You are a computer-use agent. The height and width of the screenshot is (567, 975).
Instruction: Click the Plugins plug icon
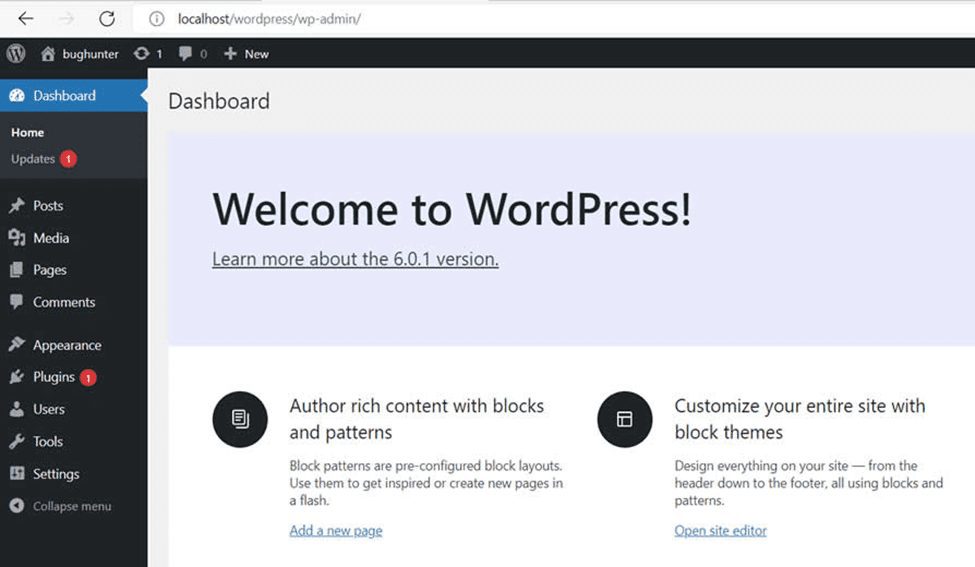17,377
